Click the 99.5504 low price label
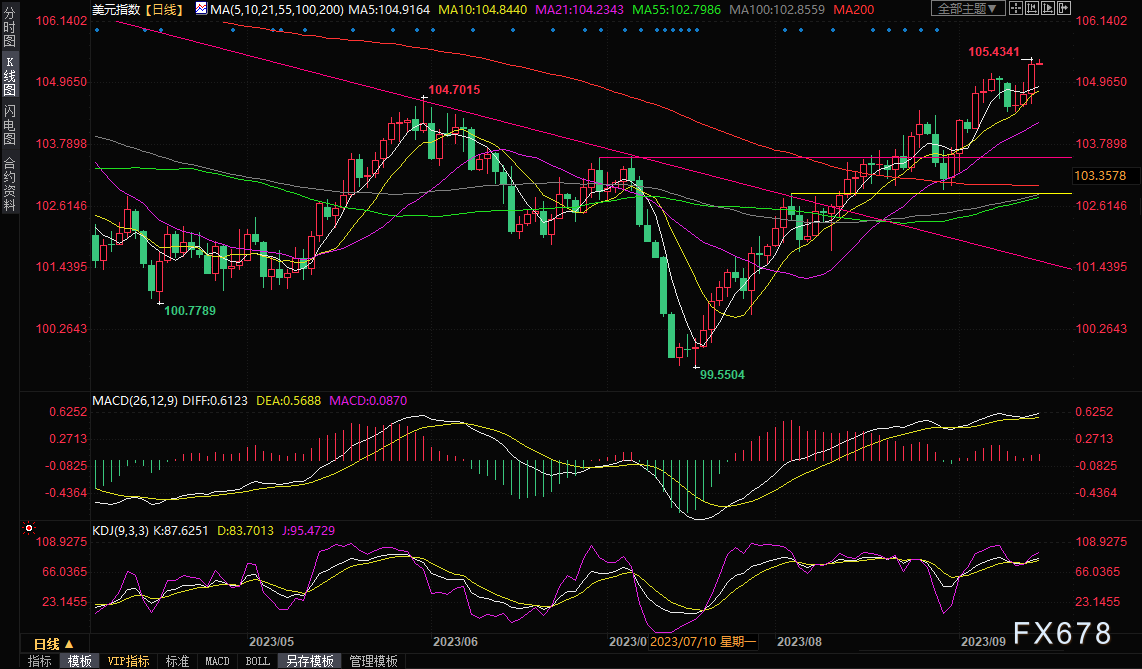This screenshot has height=669, width=1142. pos(722,374)
